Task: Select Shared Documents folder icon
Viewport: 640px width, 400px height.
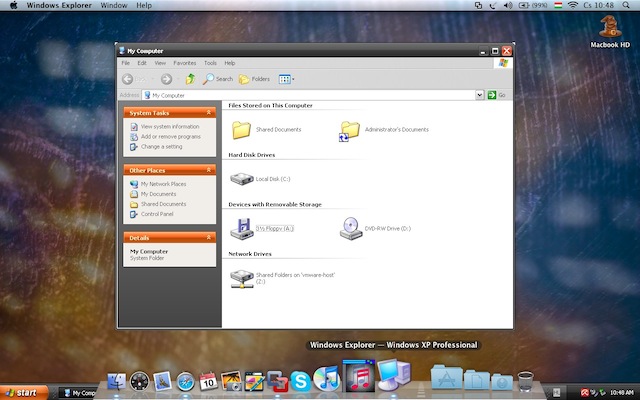Action: tap(241, 130)
